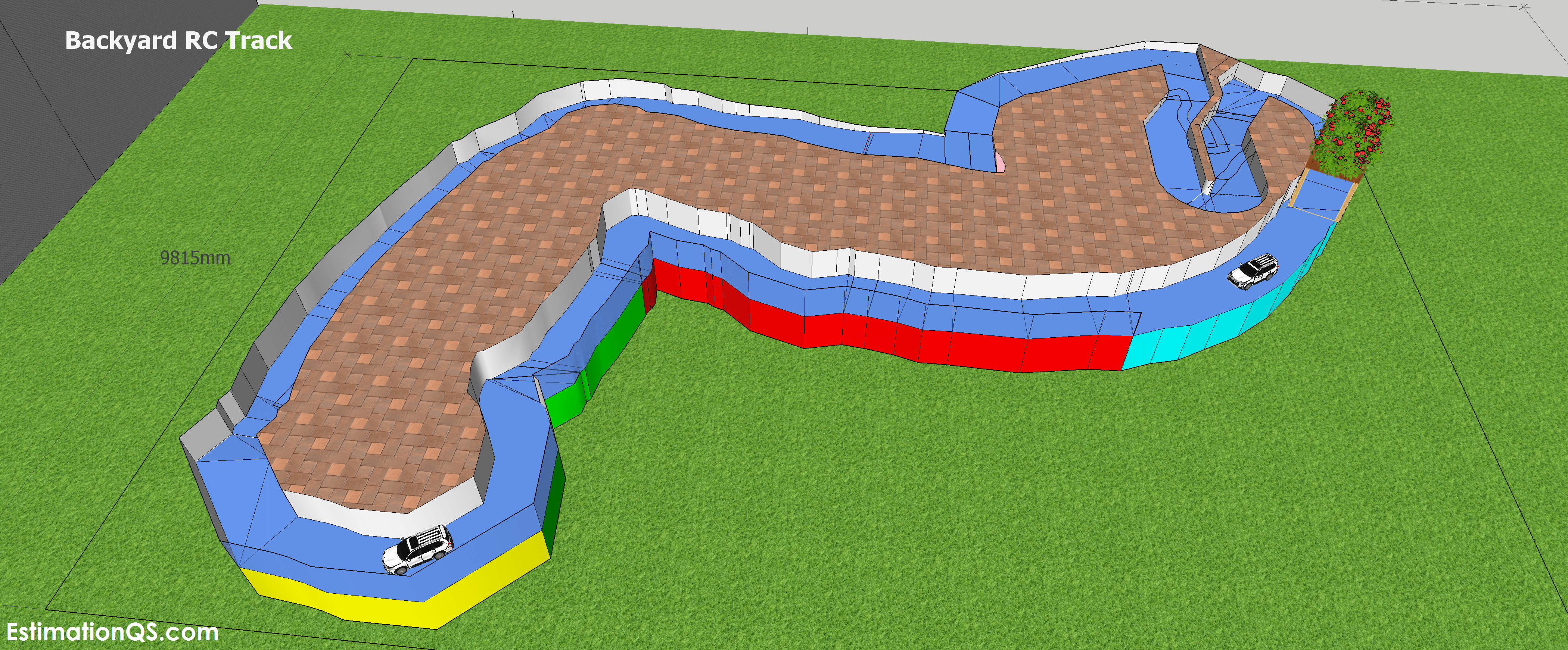The height and width of the screenshot is (650, 1568).
Task: Select the 9815mm dimension label
Action: (195, 258)
